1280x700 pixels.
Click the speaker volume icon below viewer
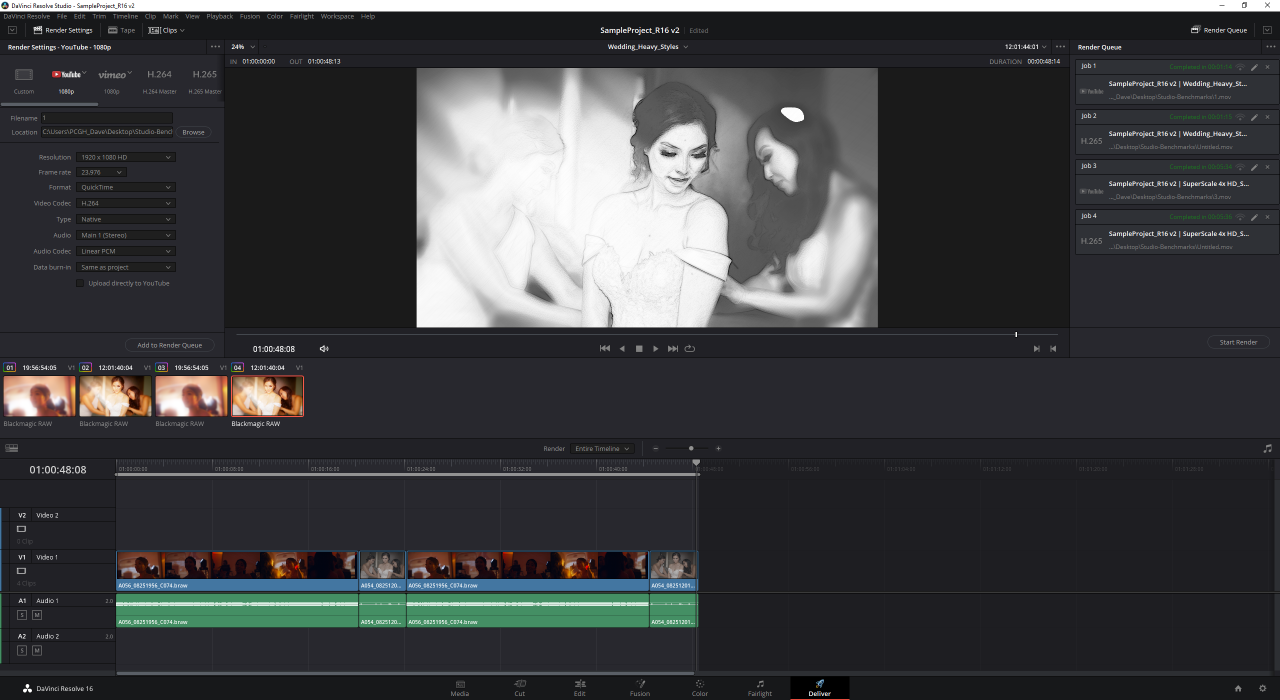pyautogui.click(x=324, y=349)
